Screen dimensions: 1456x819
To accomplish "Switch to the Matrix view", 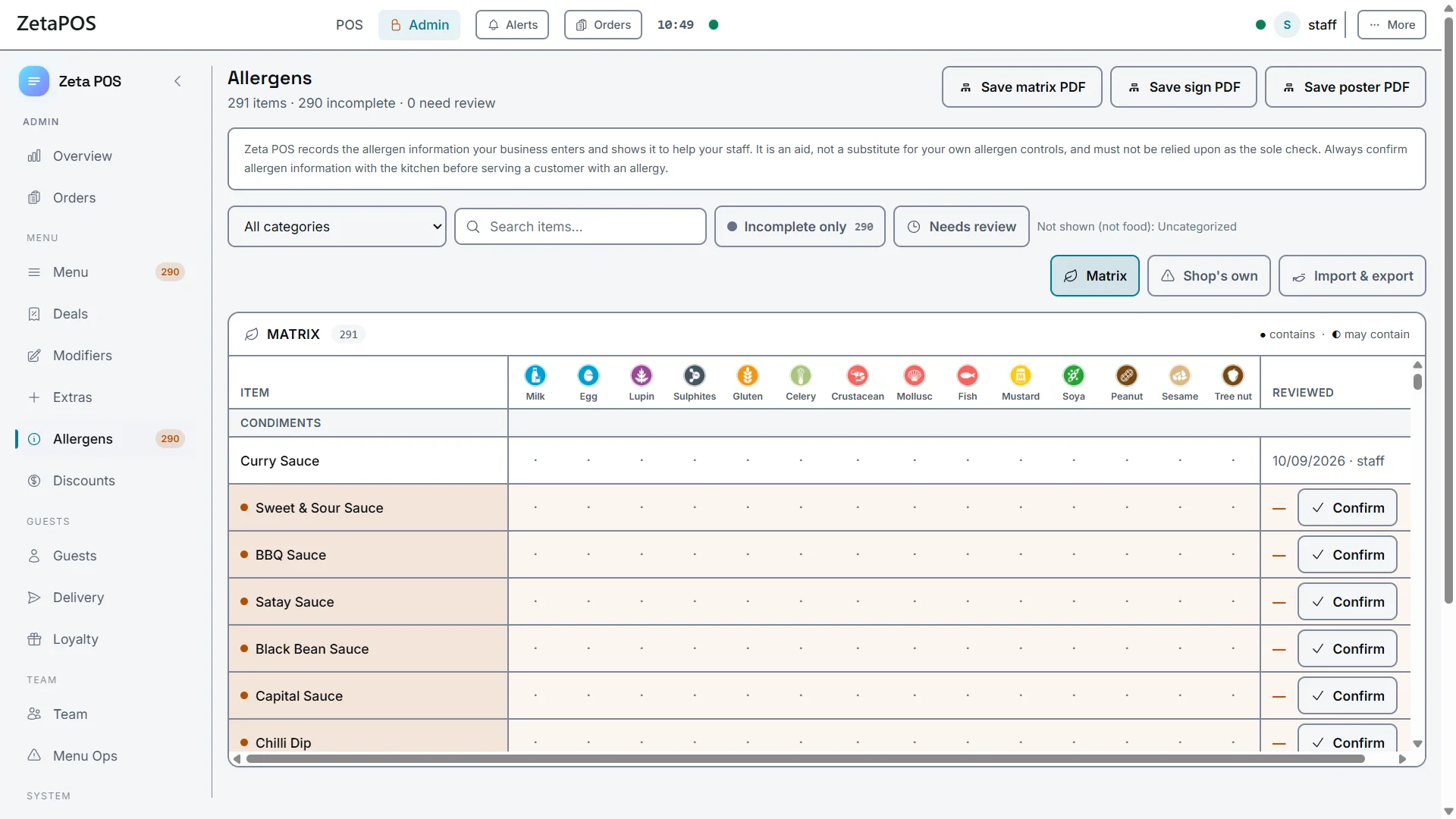I will coord(1094,276).
